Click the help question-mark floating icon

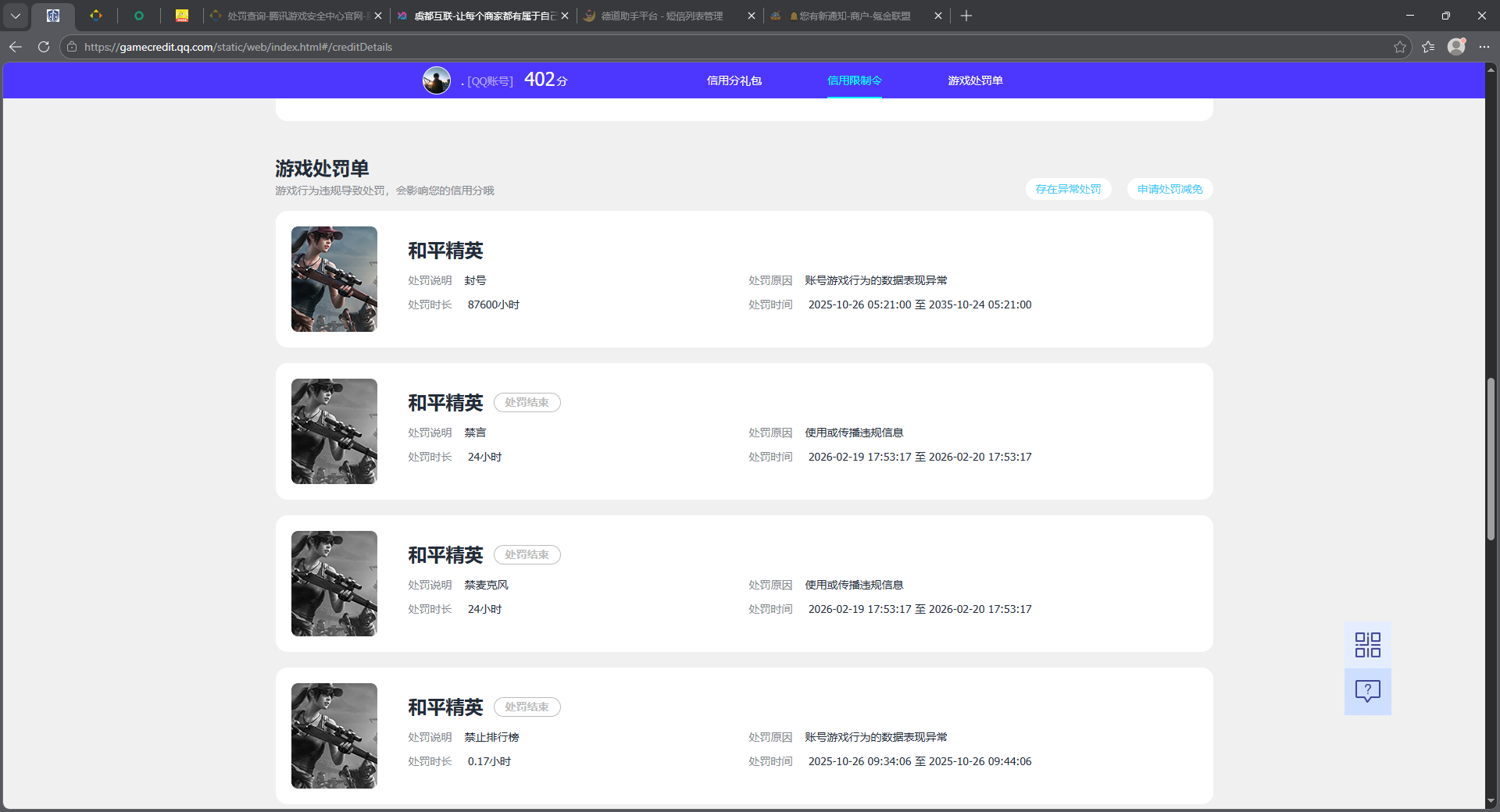coord(1366,691)
